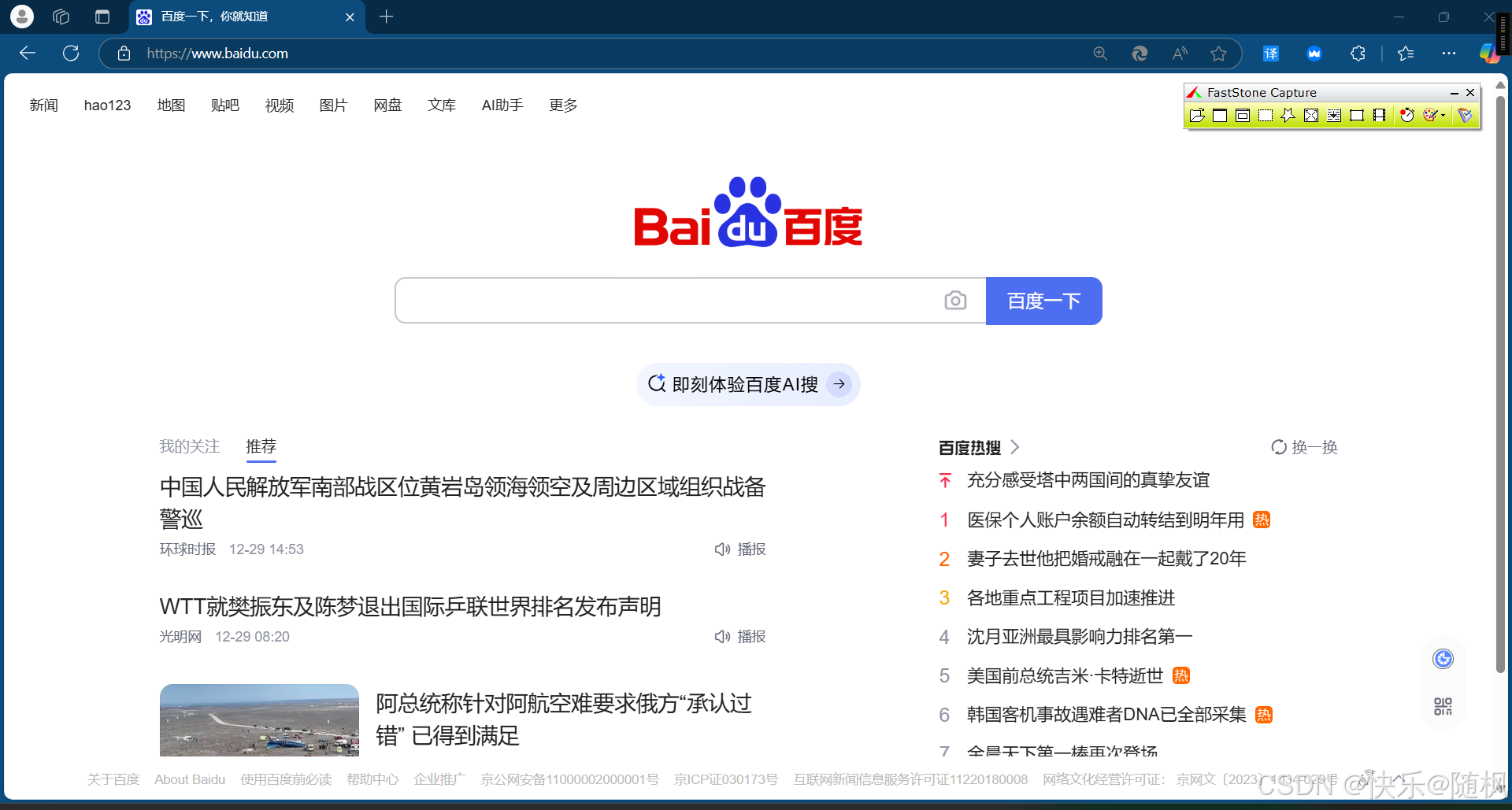Click the Read aloud icon in address bar
Viewport: 1512px width, 810px height.
click(1180, 54)
